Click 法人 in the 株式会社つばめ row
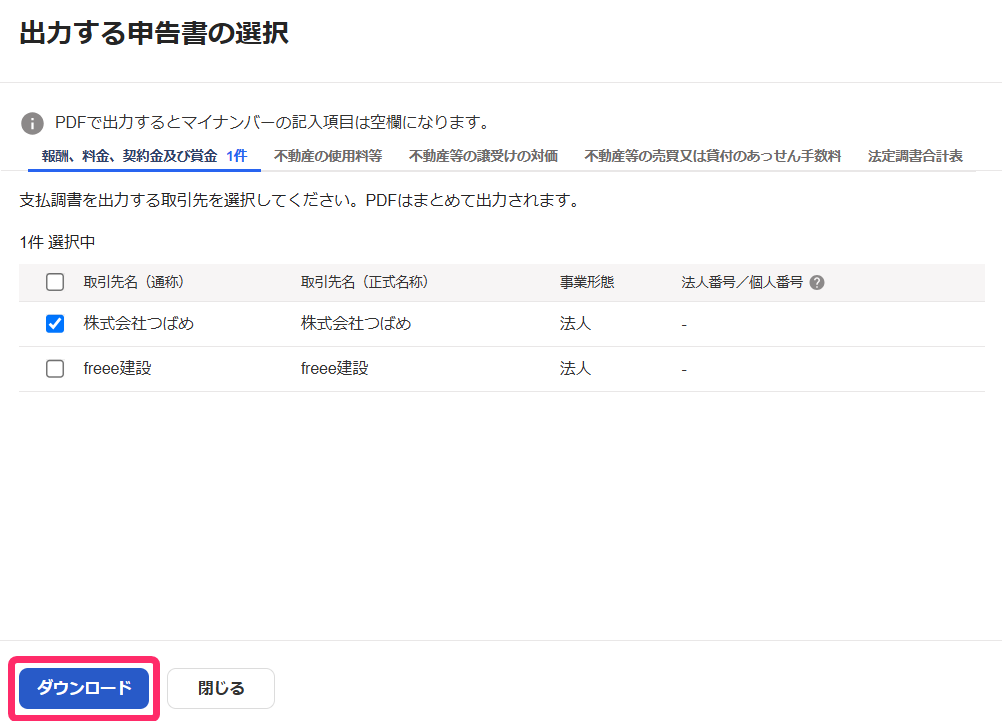The height and width of the screenshot is (721, 1002). click(575, 323)
